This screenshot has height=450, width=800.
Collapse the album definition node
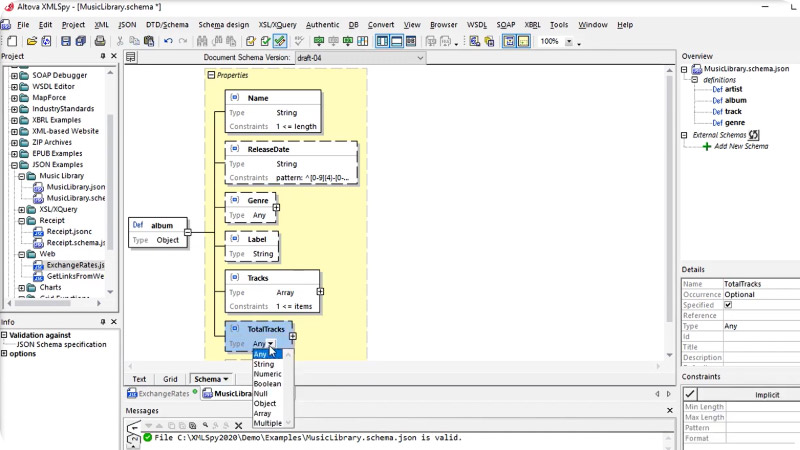click(x=188, y=232)
